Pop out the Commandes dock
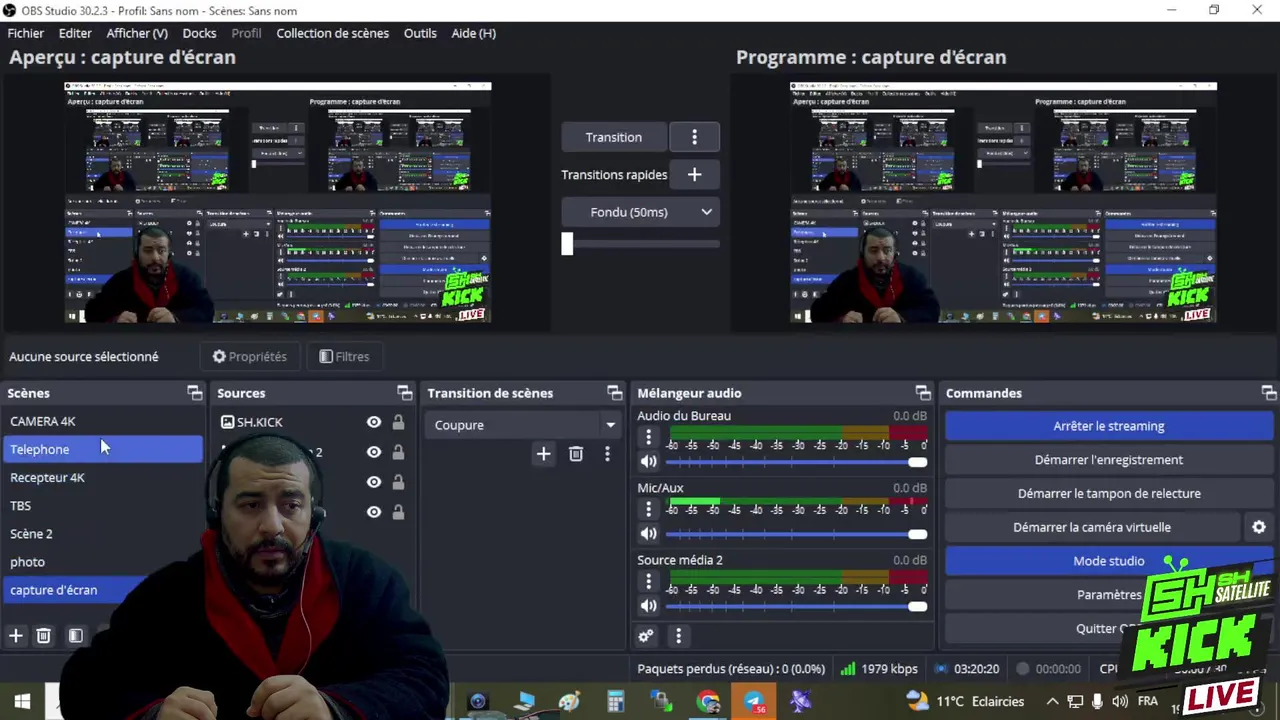1280x720 pixels. point(1268,393)
